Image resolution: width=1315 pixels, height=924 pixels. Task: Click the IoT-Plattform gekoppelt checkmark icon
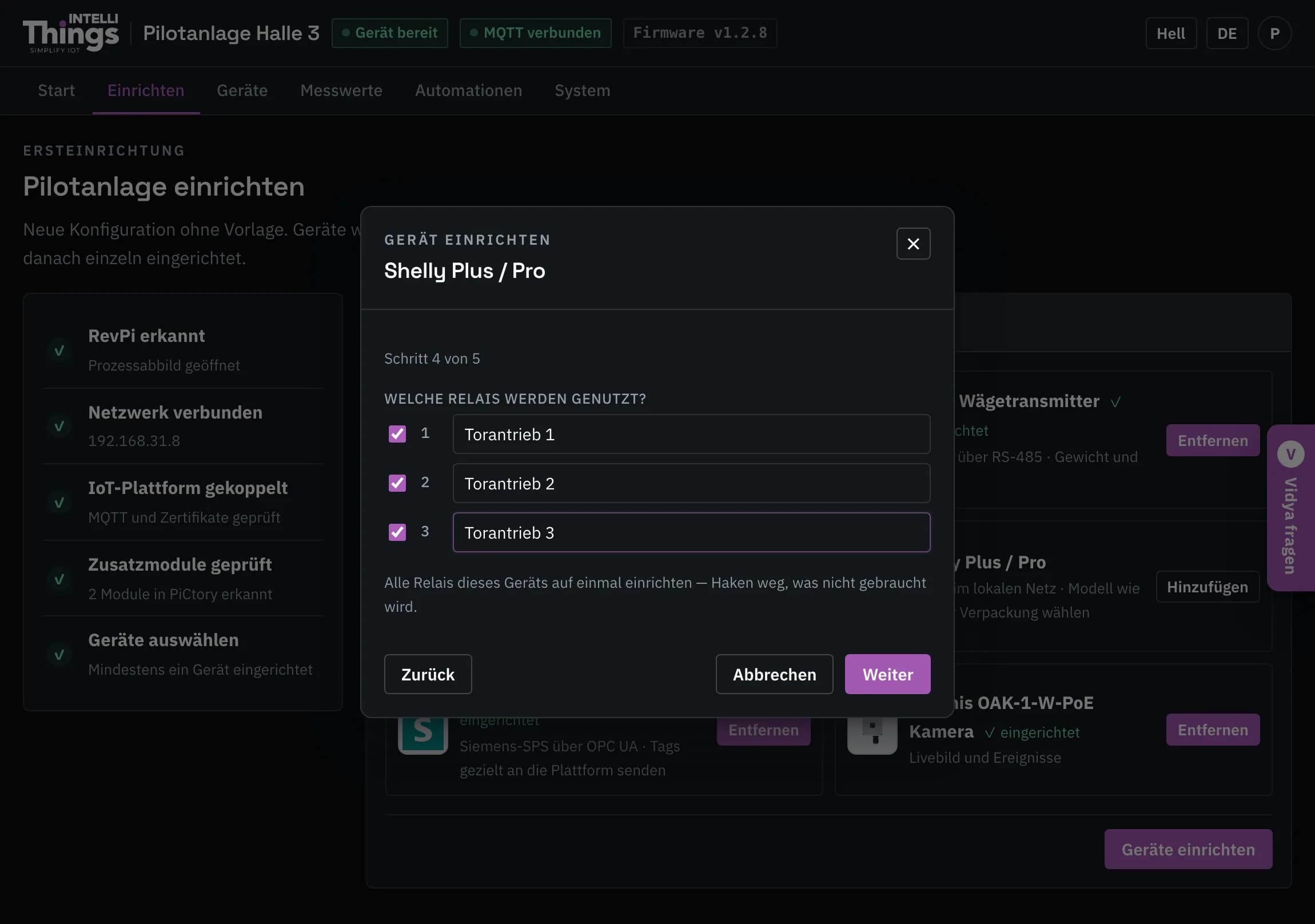pos(59,503)
